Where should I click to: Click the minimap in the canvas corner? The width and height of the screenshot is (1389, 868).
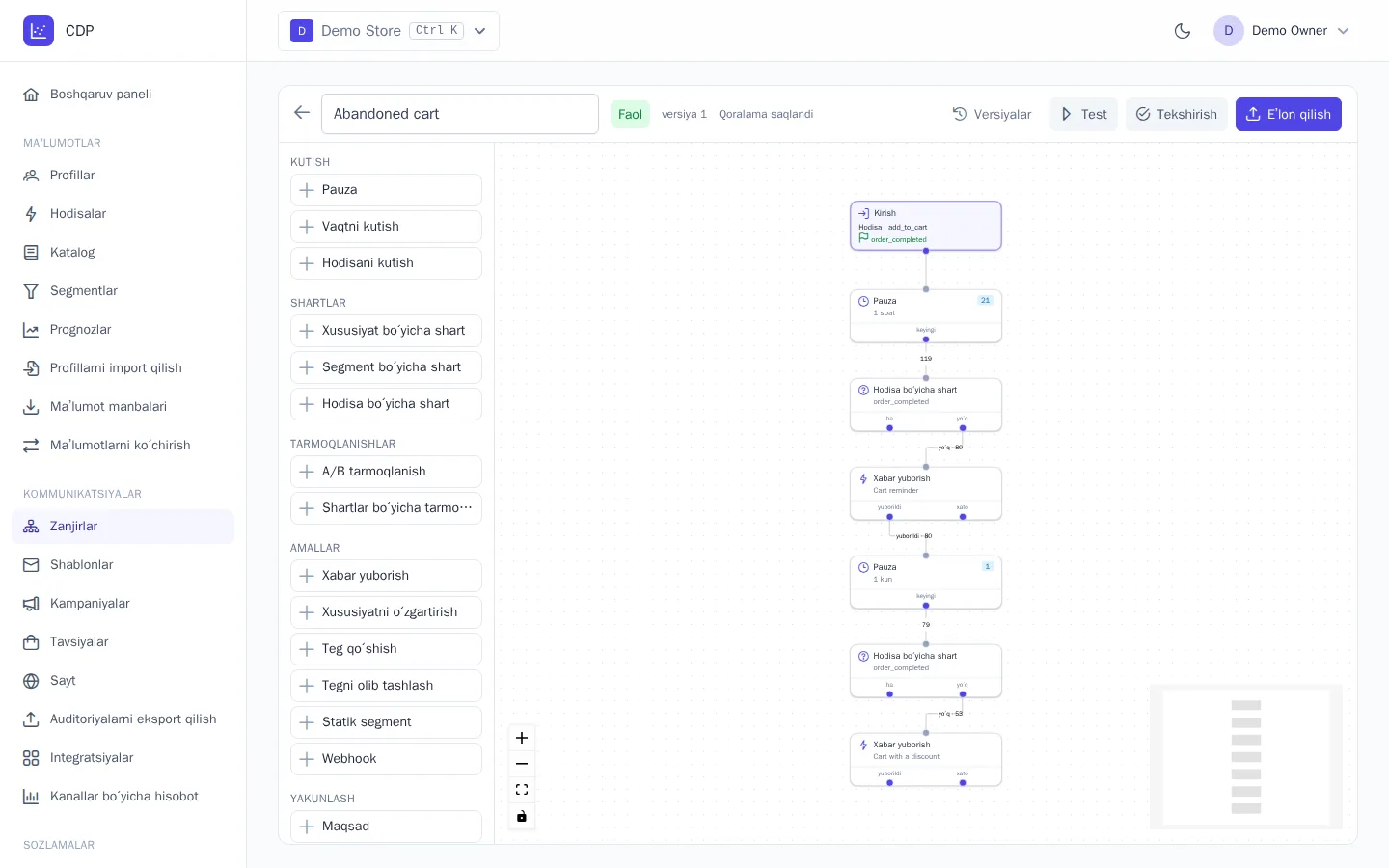click(x=1246, y=757)
